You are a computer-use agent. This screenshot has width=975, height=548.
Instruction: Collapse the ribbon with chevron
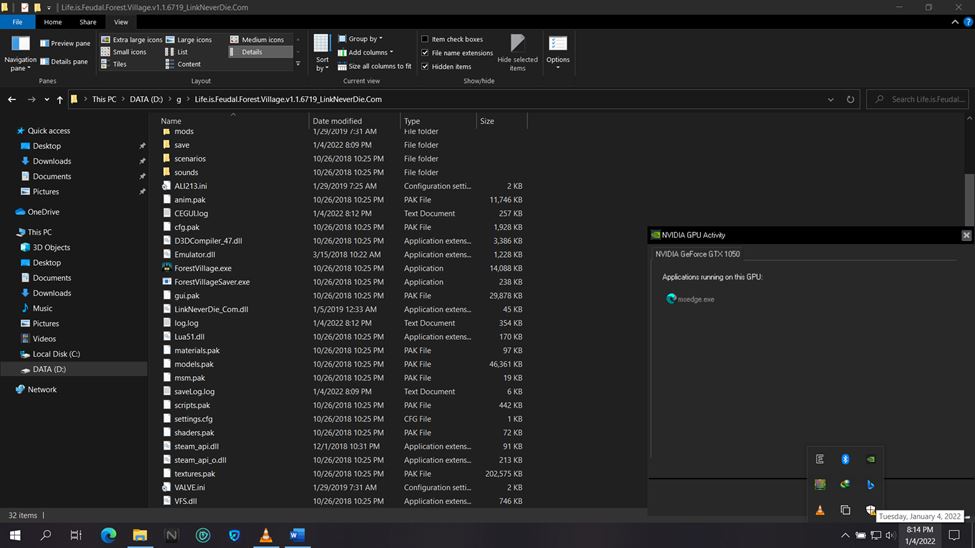point(954,22)
